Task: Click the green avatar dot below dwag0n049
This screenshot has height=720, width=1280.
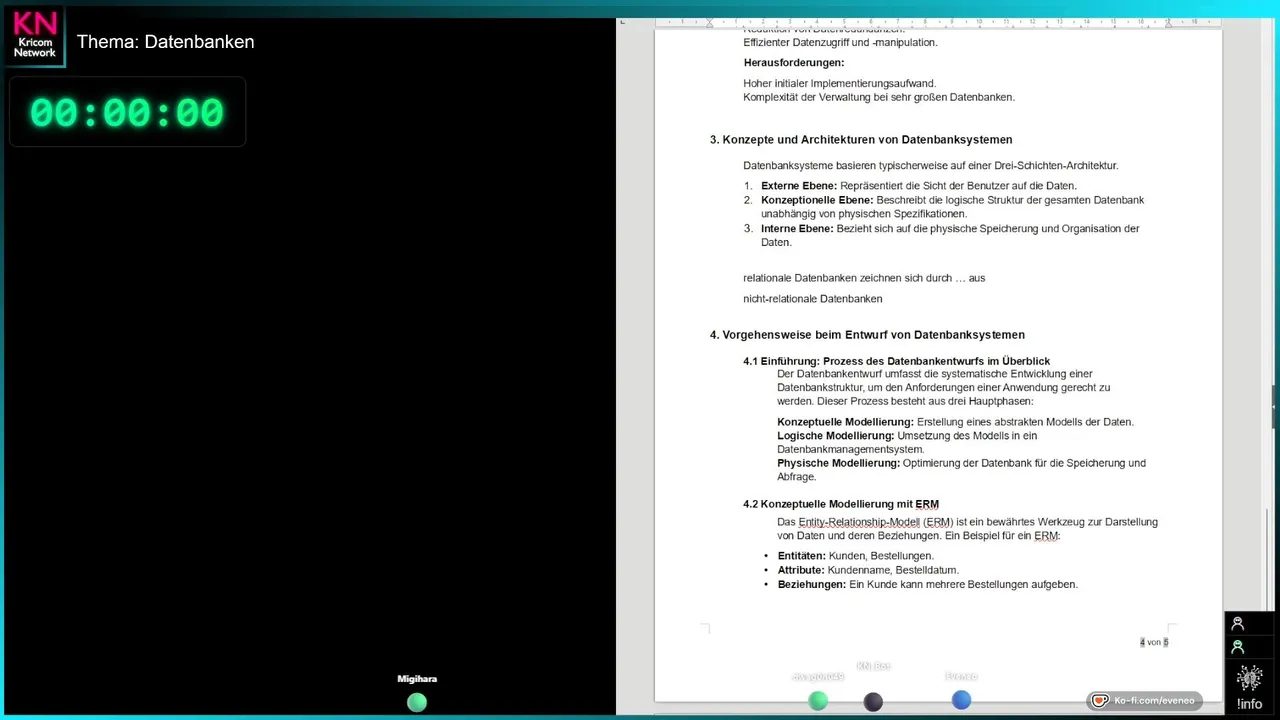Action: 818,701
